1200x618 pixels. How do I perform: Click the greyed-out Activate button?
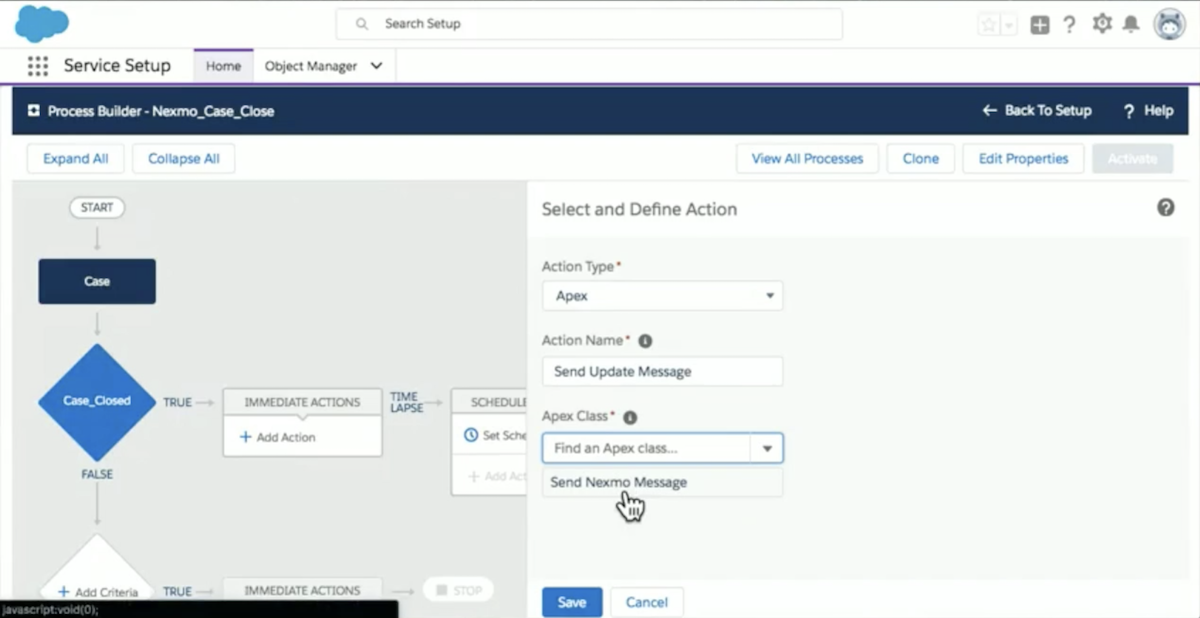1133,158
